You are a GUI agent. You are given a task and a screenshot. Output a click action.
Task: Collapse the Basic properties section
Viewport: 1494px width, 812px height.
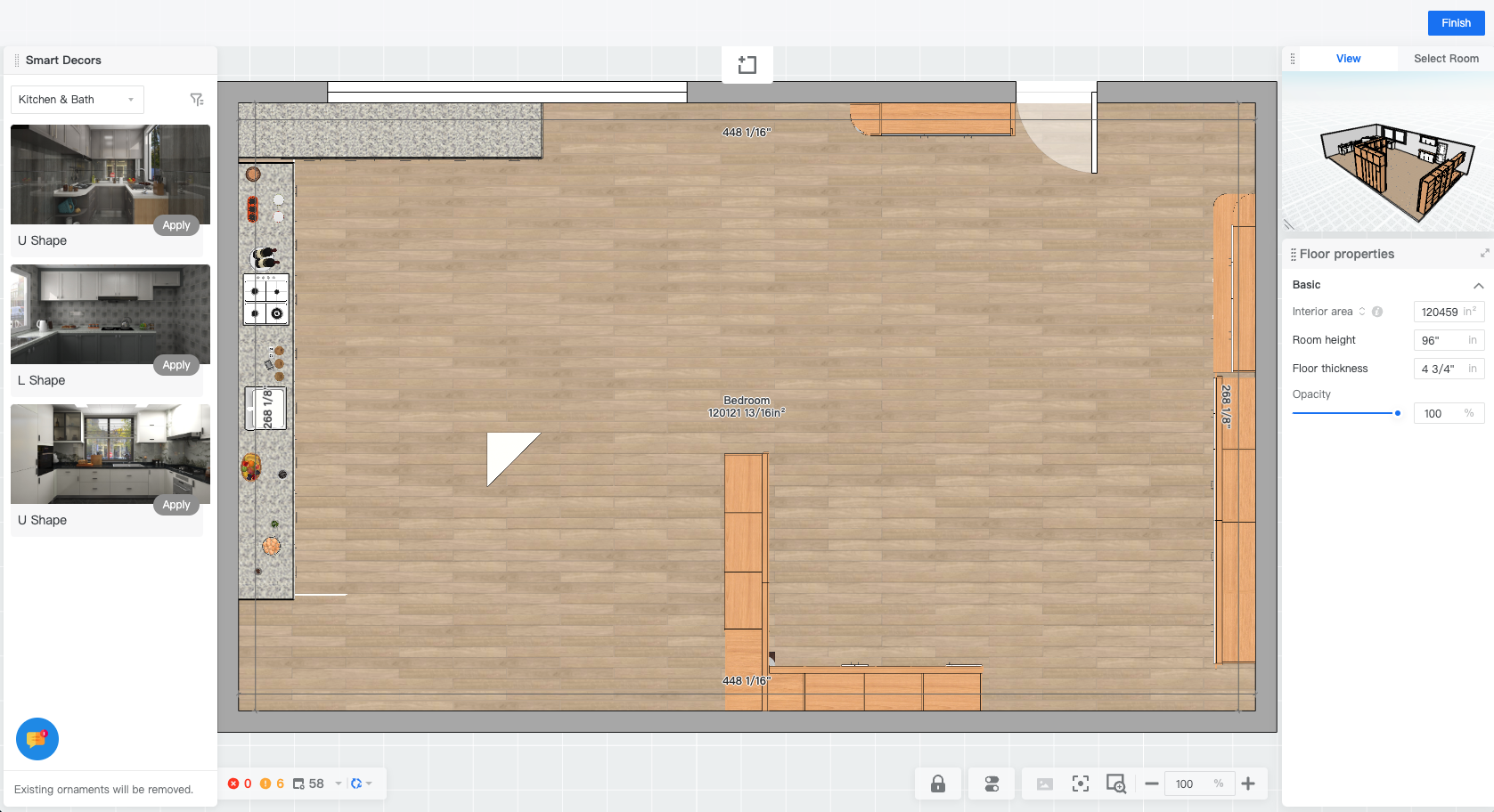click(1478, 285)
